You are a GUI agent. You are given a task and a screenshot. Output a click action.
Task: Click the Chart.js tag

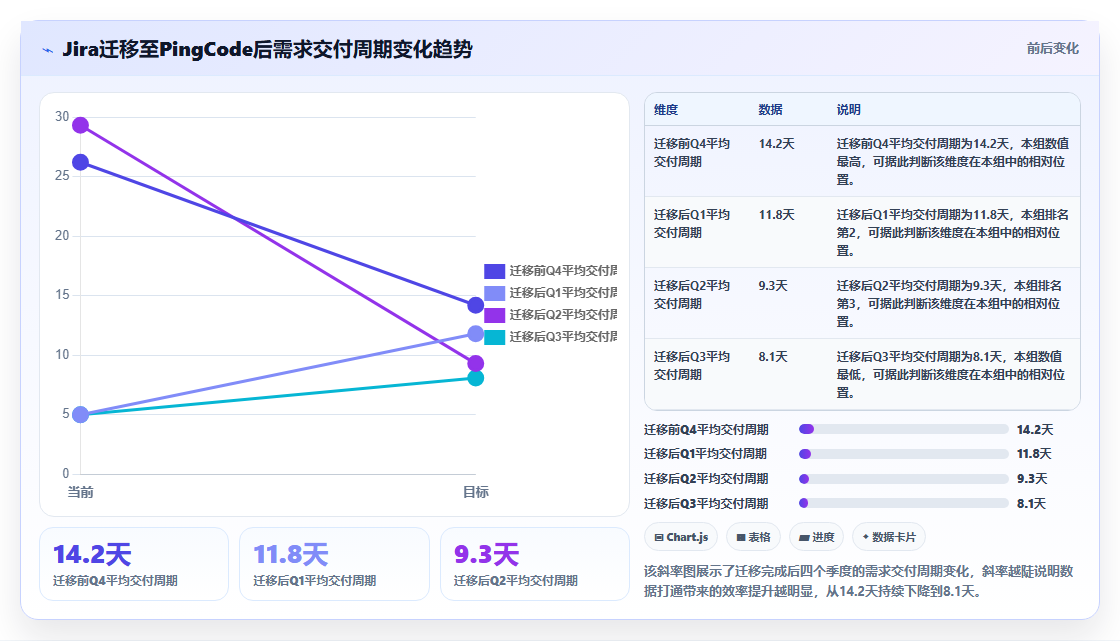pyautogui.click(x=681, y=537)
